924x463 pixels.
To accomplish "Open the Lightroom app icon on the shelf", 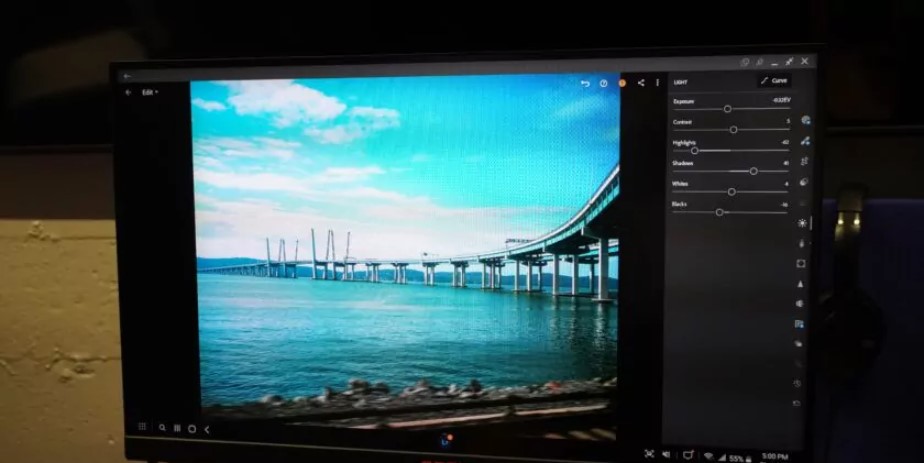I will (x=446, y=441).
